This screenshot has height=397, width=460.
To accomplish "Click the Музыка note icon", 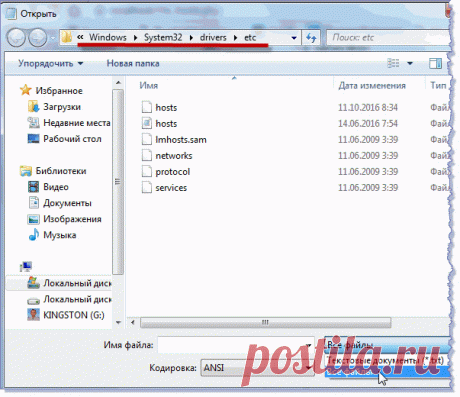I will [34, 235].
